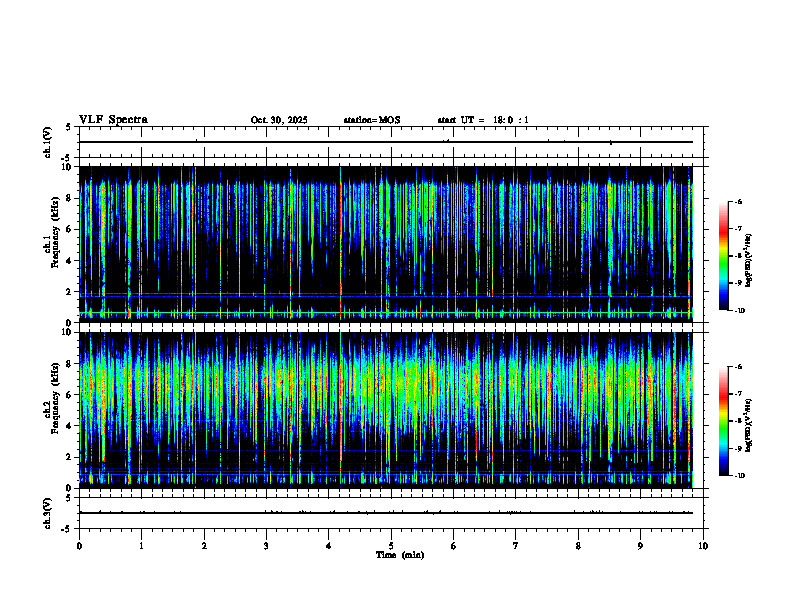Select the date text 'Oct. 30, 2025'
792x612 pixels.
[279, 120]
